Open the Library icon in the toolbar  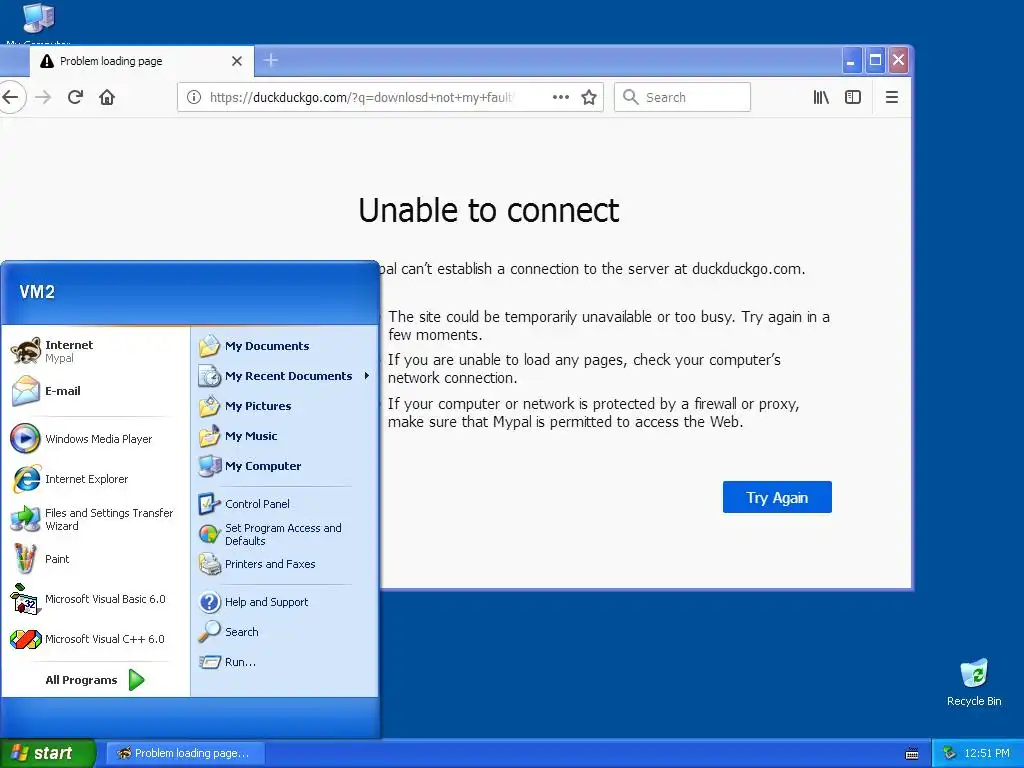point(821,97)
